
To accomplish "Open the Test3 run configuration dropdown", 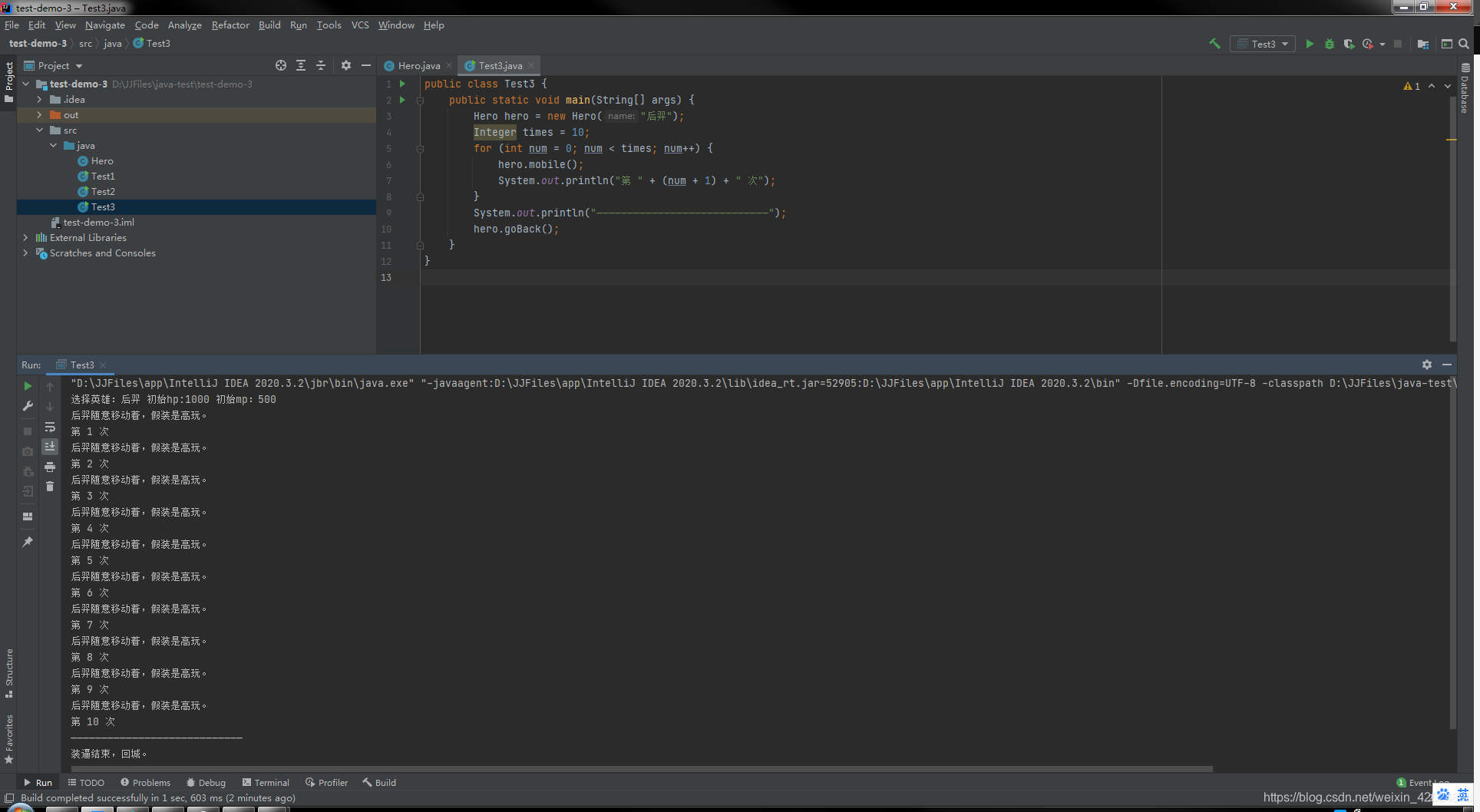I will (1263, 44).
